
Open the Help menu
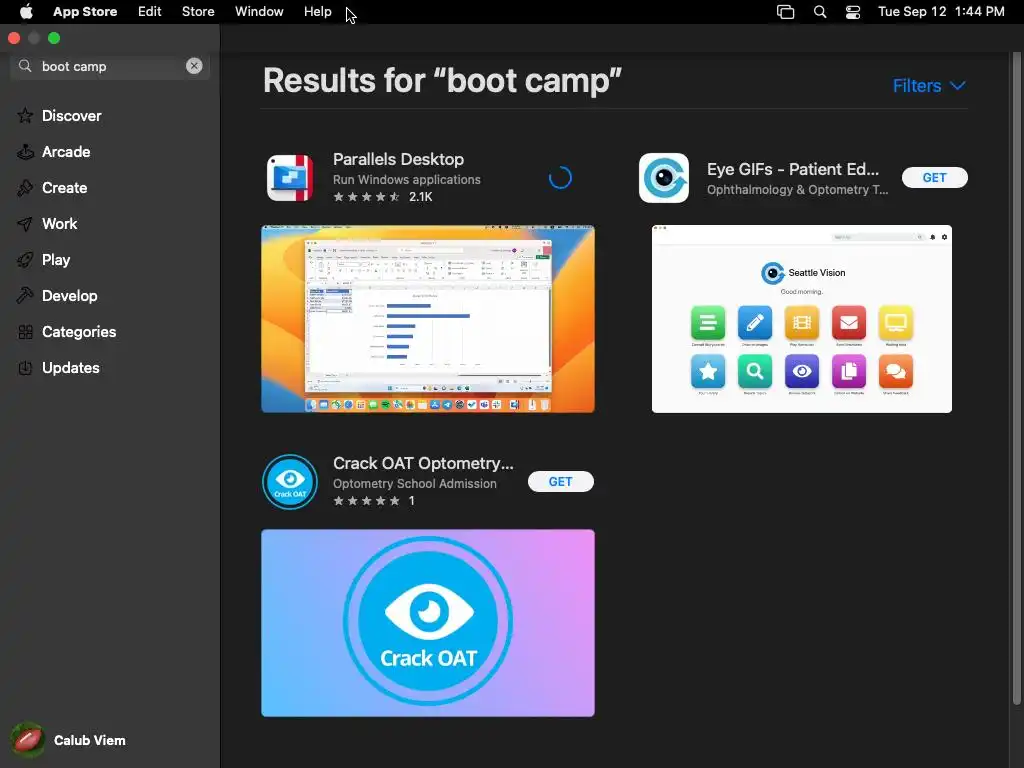point(317,12)
